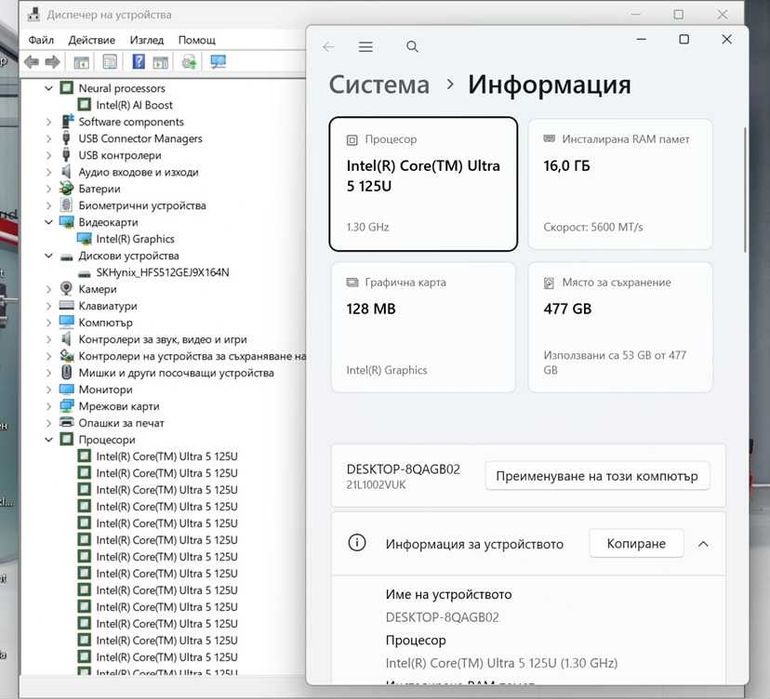
Task: Click Back arrow in Device Manager toolbar
Action: tap(31, 62)
